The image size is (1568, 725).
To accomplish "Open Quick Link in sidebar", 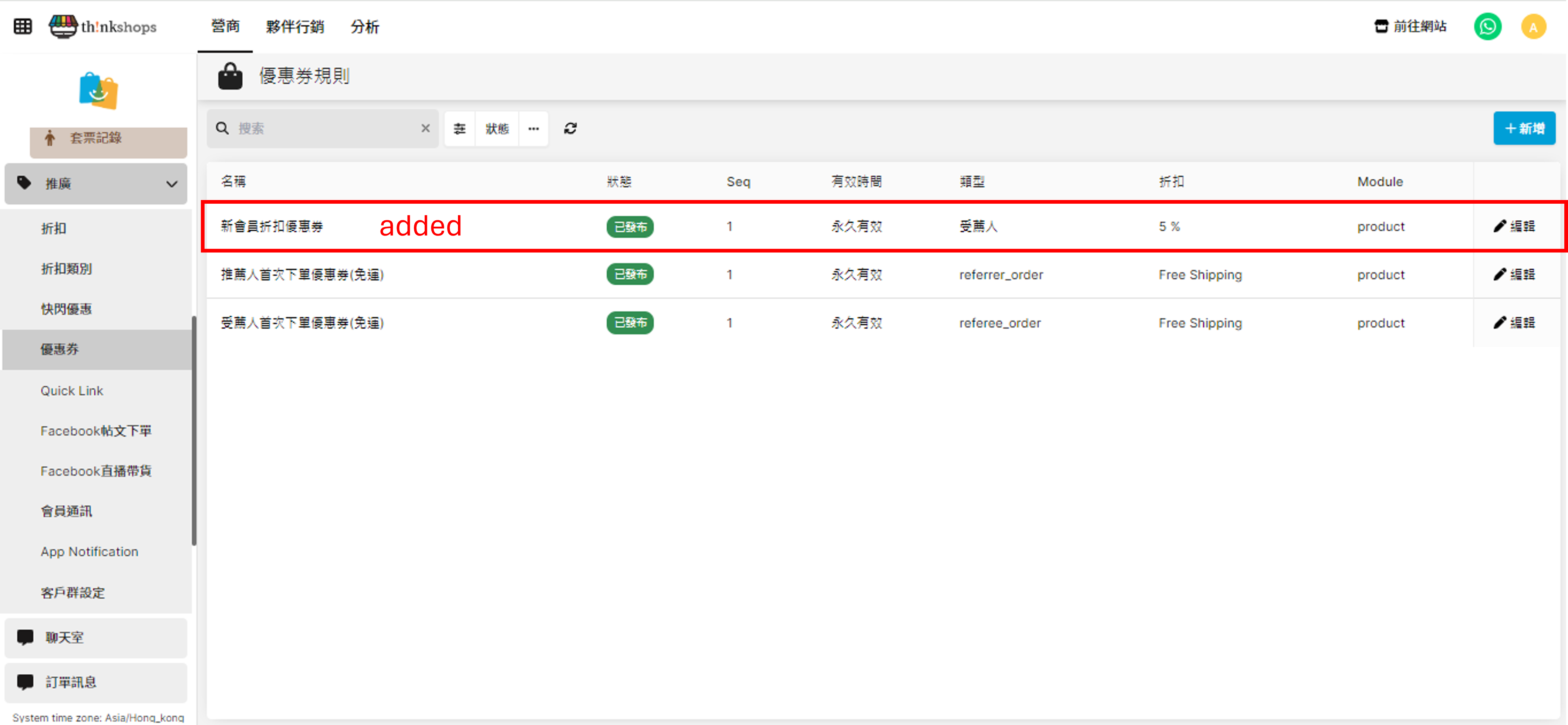I will [x=72, y=390].
